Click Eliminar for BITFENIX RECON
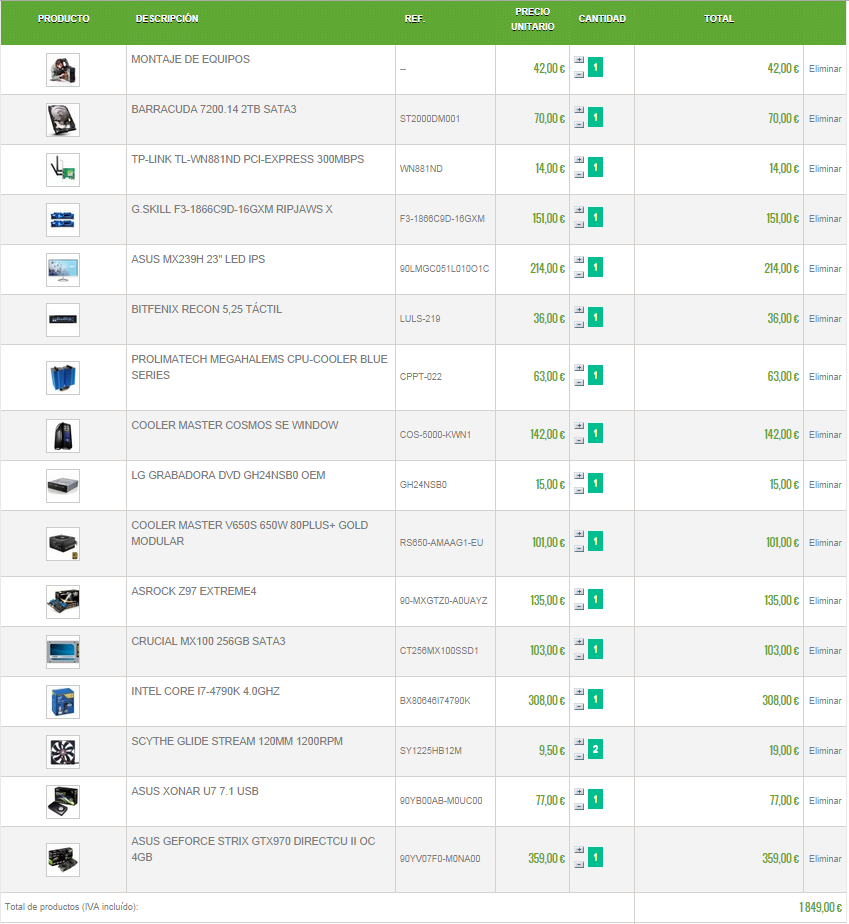 click(x=825, y=319)
